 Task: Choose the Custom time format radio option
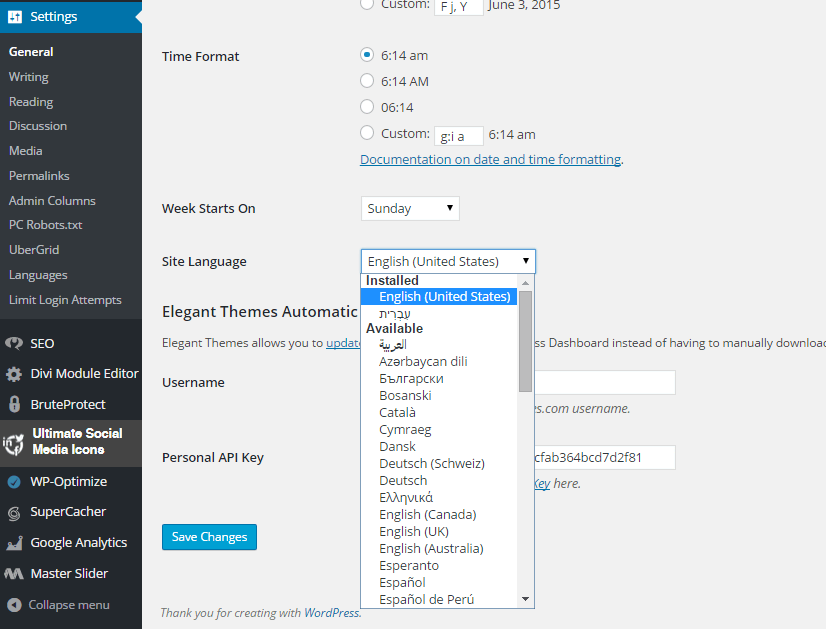(x=367, y=133)
